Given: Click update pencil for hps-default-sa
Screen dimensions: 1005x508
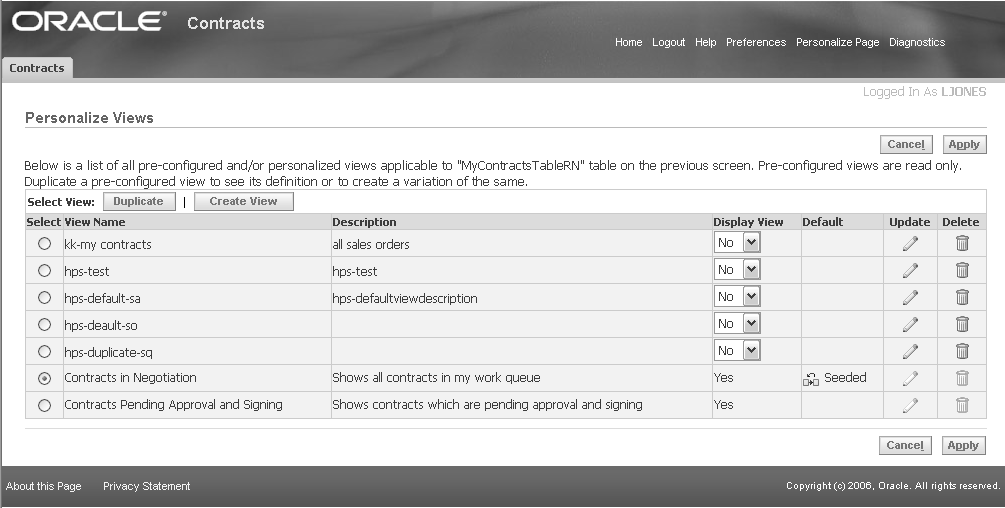Looking at the screenshot, I should click(x=910, y=297).
